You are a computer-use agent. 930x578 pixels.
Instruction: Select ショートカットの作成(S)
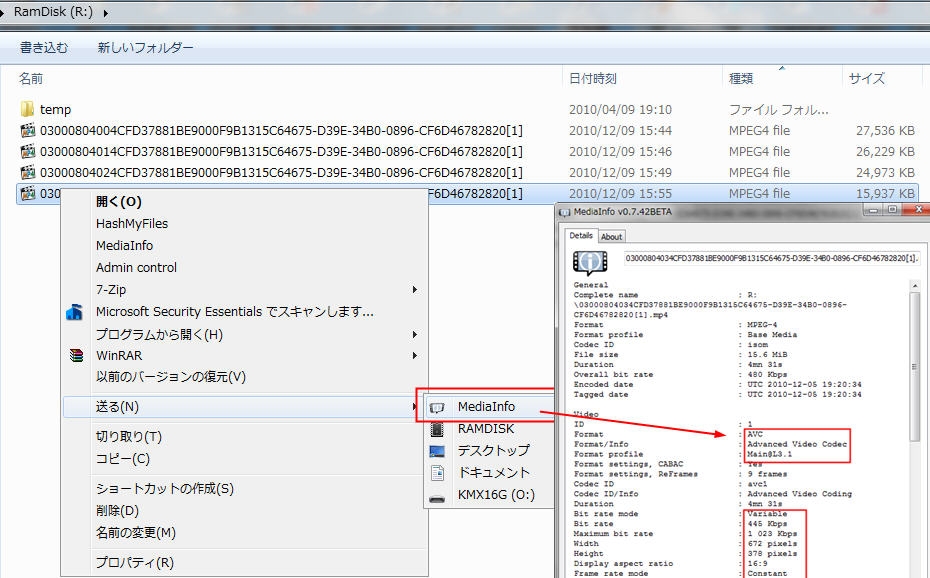pyautogui.click(x=165, y=488)
